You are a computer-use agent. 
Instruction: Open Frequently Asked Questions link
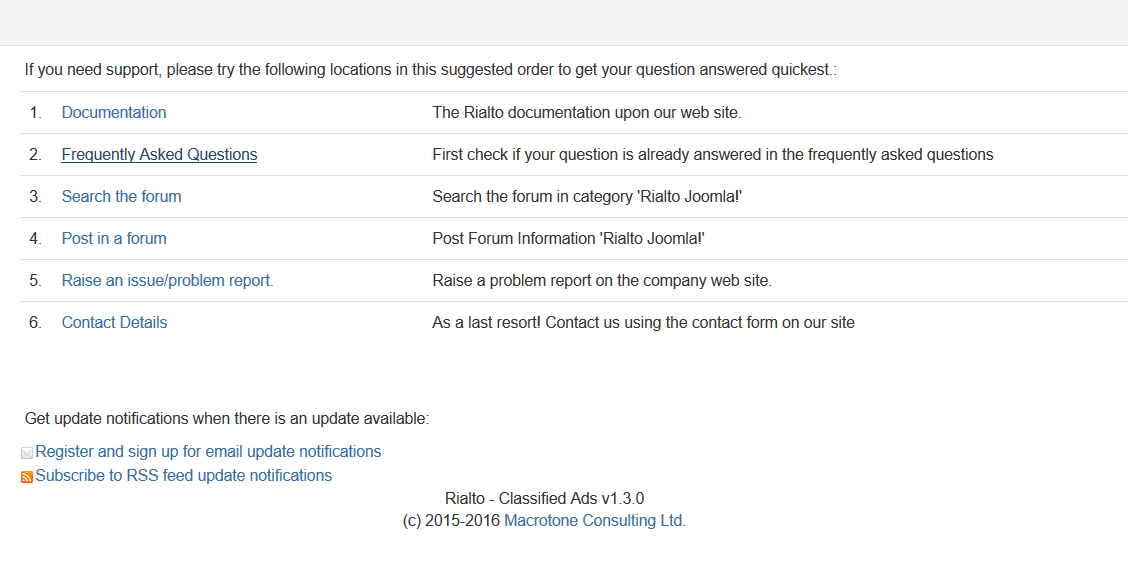pos(159,155)
